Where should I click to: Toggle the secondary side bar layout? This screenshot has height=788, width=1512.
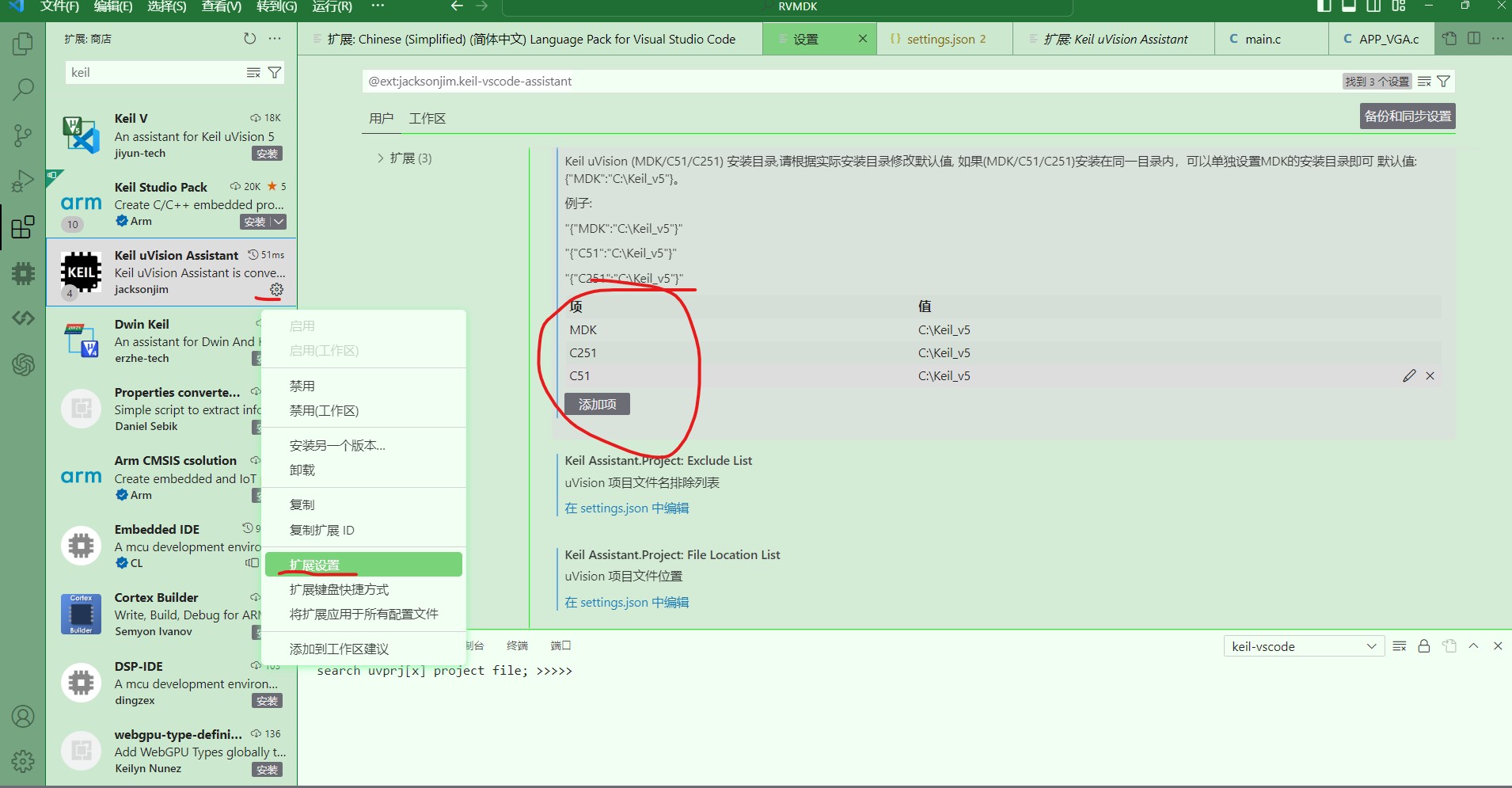(x=1373, y=6)
